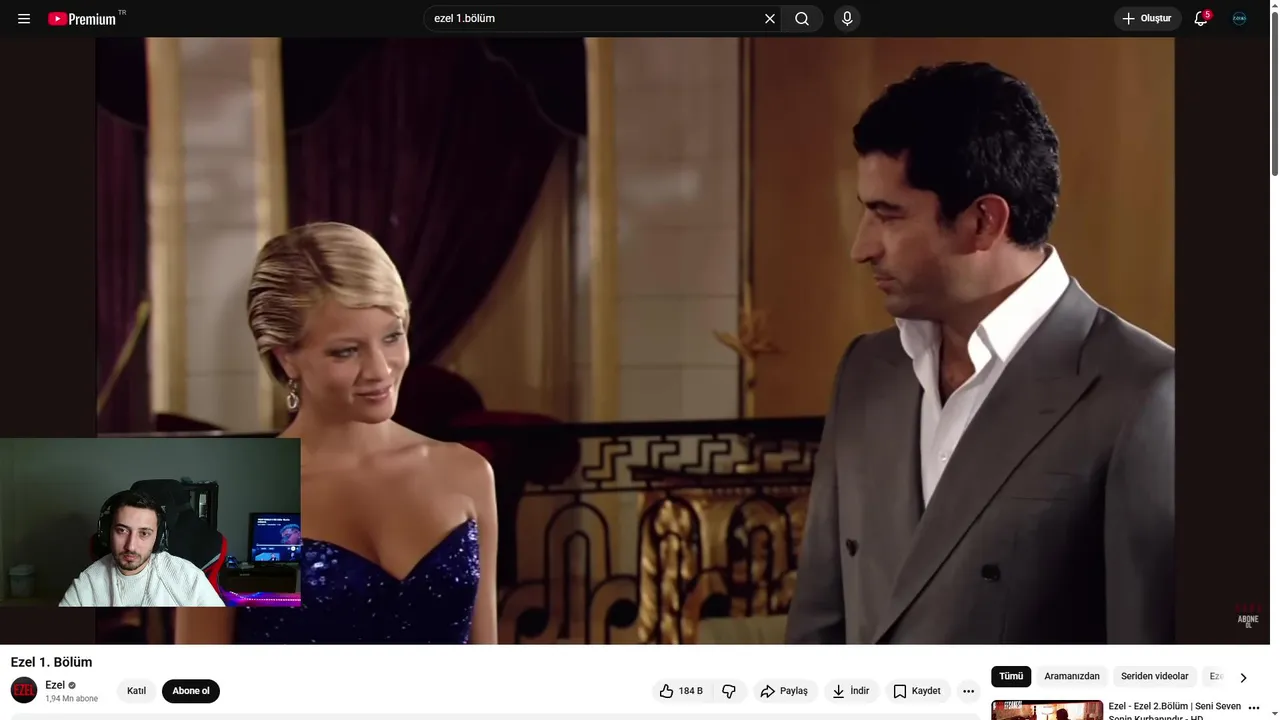Viewport: 1280px width, 720px height.
Task: Click the video player to pause
Action: tap(635, 340)
